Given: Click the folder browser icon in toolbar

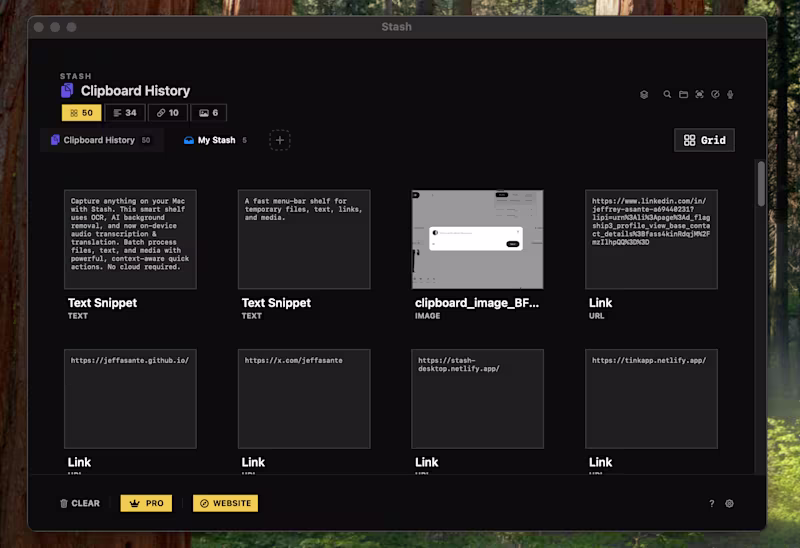Looking at the screenshot, I should coord(683,94).
